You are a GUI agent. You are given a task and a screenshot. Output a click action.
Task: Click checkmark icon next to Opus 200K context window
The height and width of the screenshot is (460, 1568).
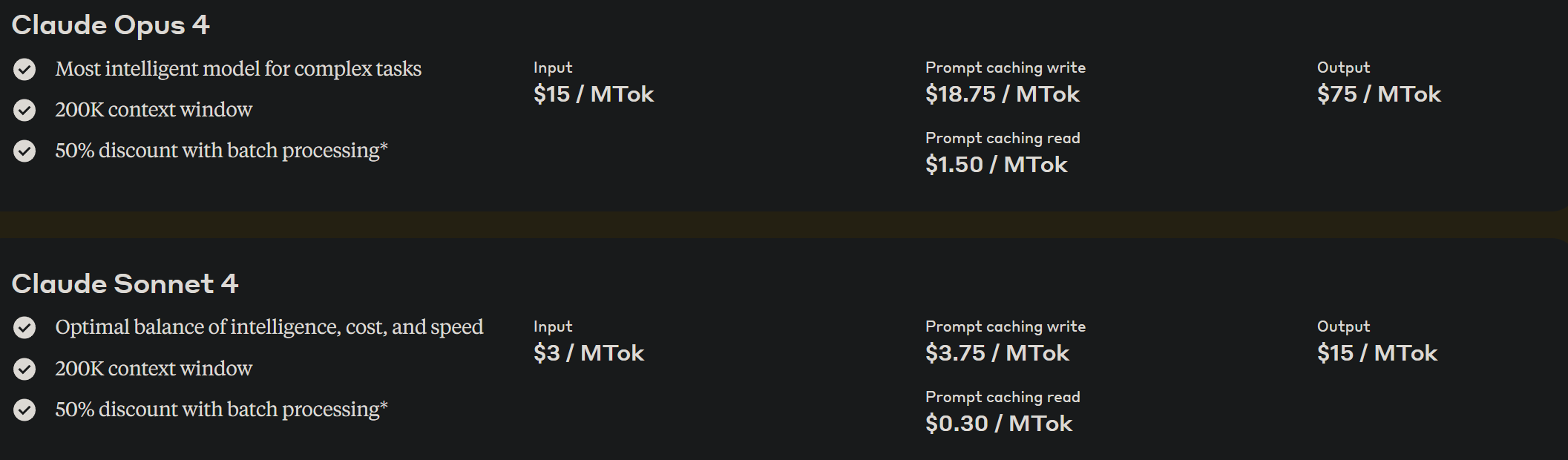(24, 111)
